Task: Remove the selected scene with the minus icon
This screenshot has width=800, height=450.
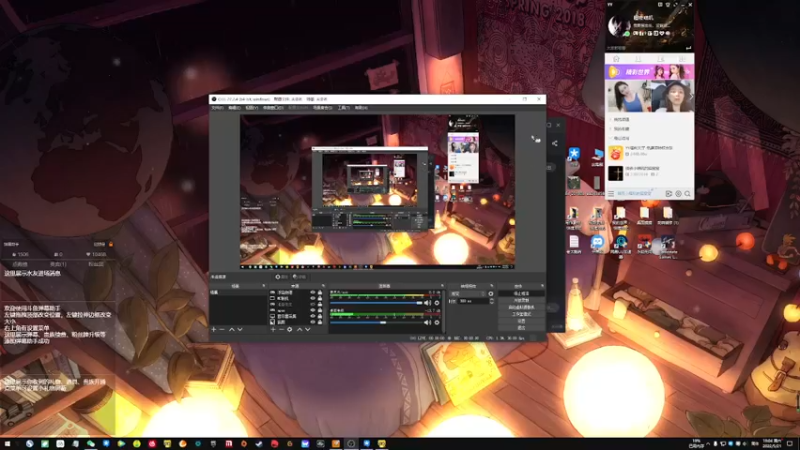Action: click(x=222, y=330)
